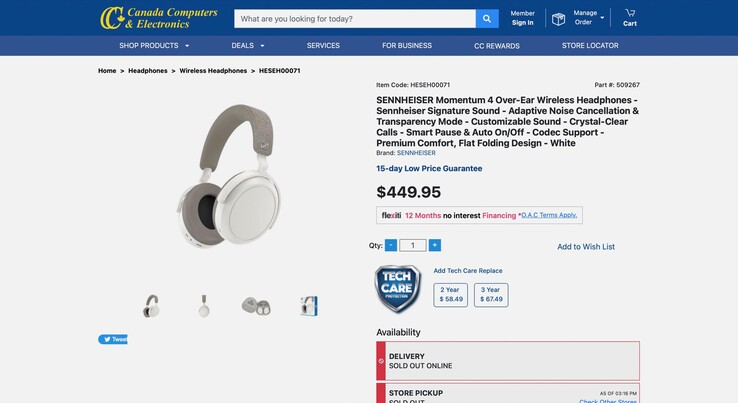
Task: Click the product search input field
Action: tap(355, 19)
